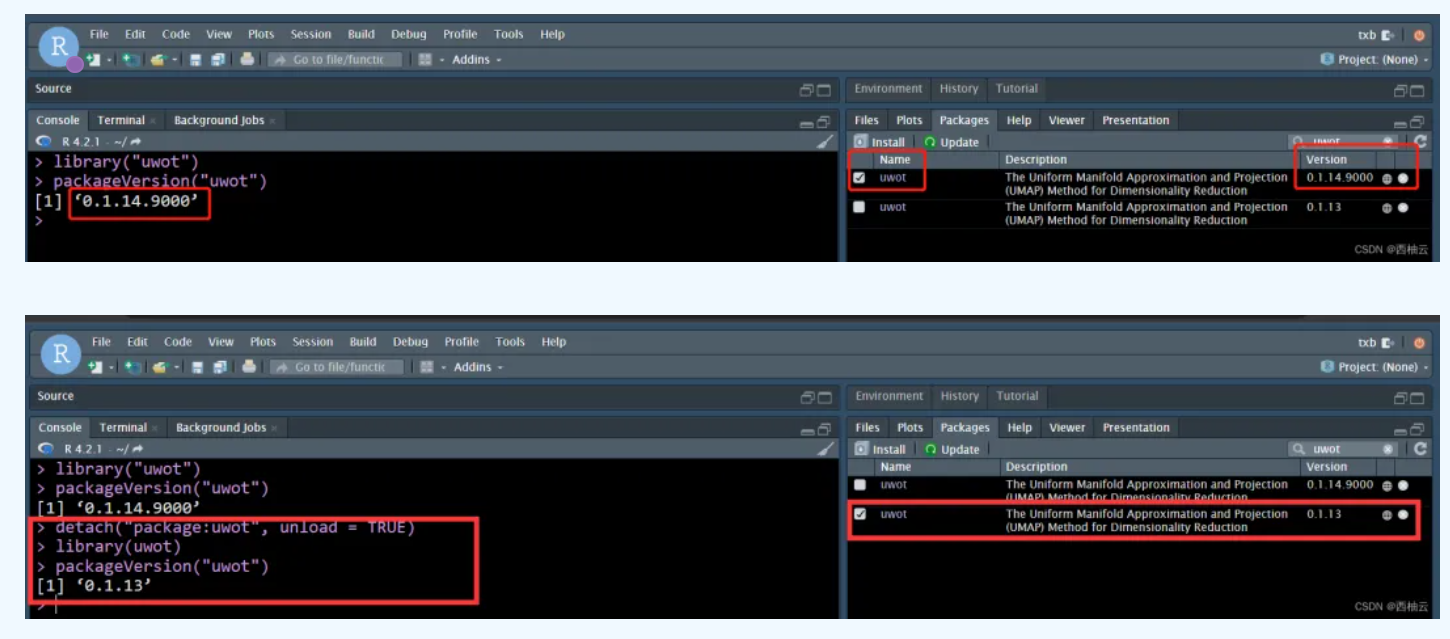The height and width of the screenshot is (639, 1450).
Task: Click Open File folder icon in top RStudio toolbar
Action: (x=158, y=60)
